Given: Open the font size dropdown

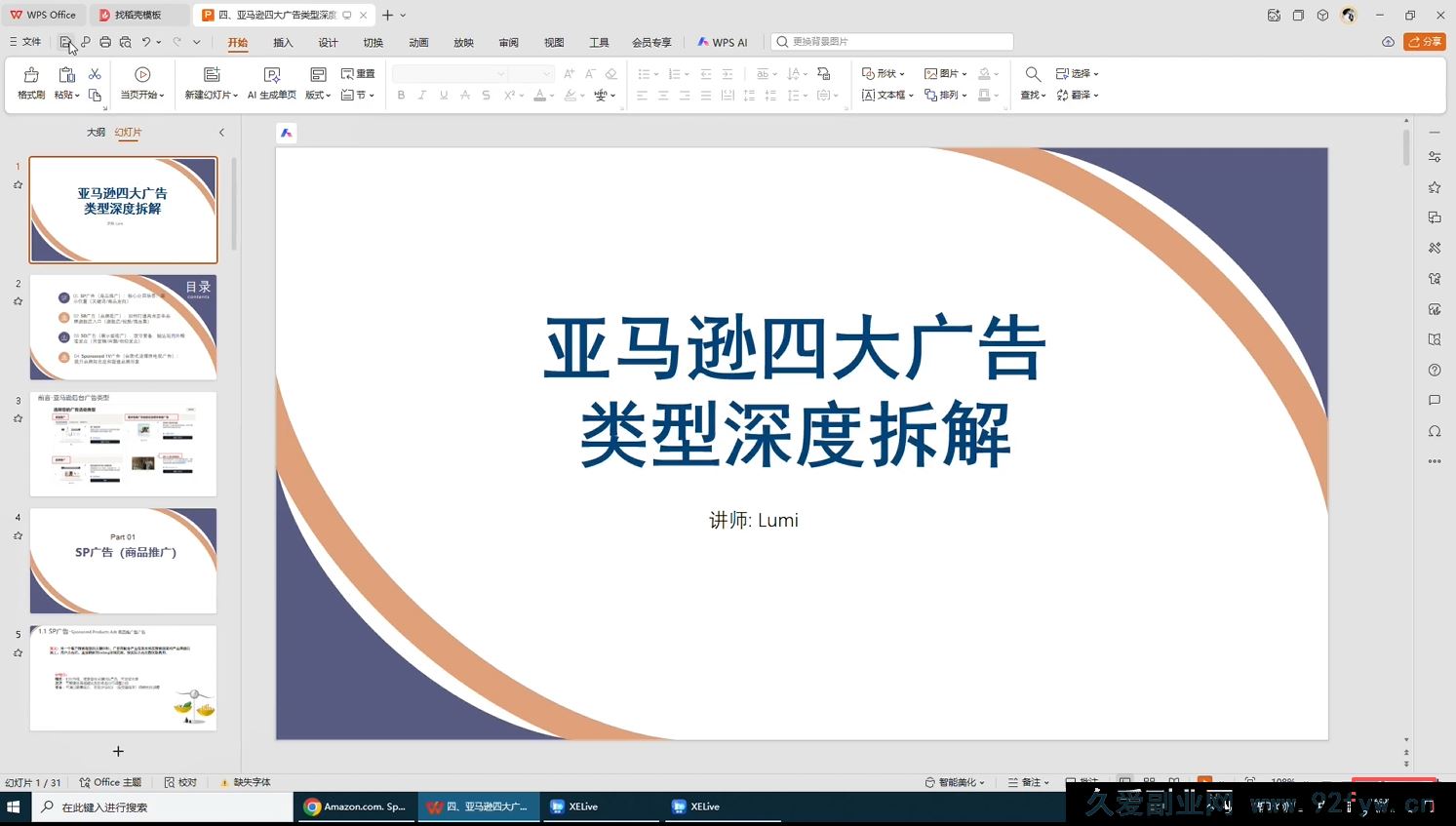Looking at the screenshot, I should pos(545,73).
